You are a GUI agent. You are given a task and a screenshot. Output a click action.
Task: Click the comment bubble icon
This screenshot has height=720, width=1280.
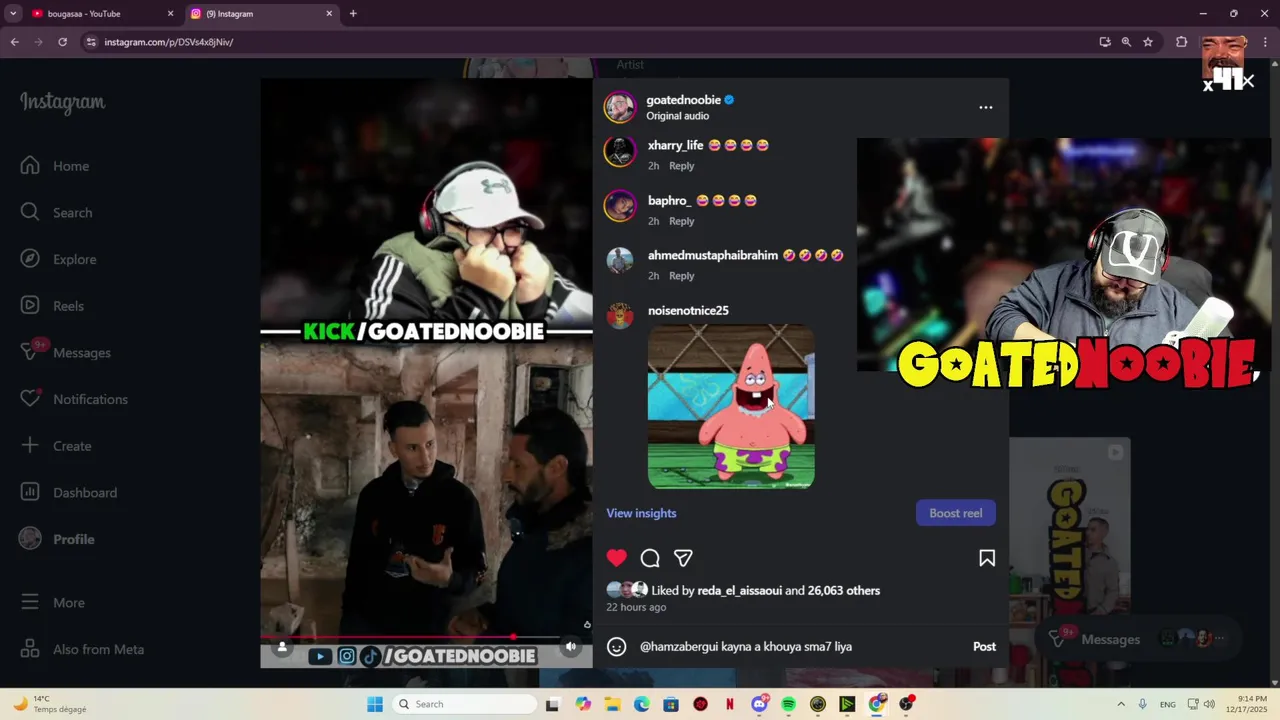(650, 558)
